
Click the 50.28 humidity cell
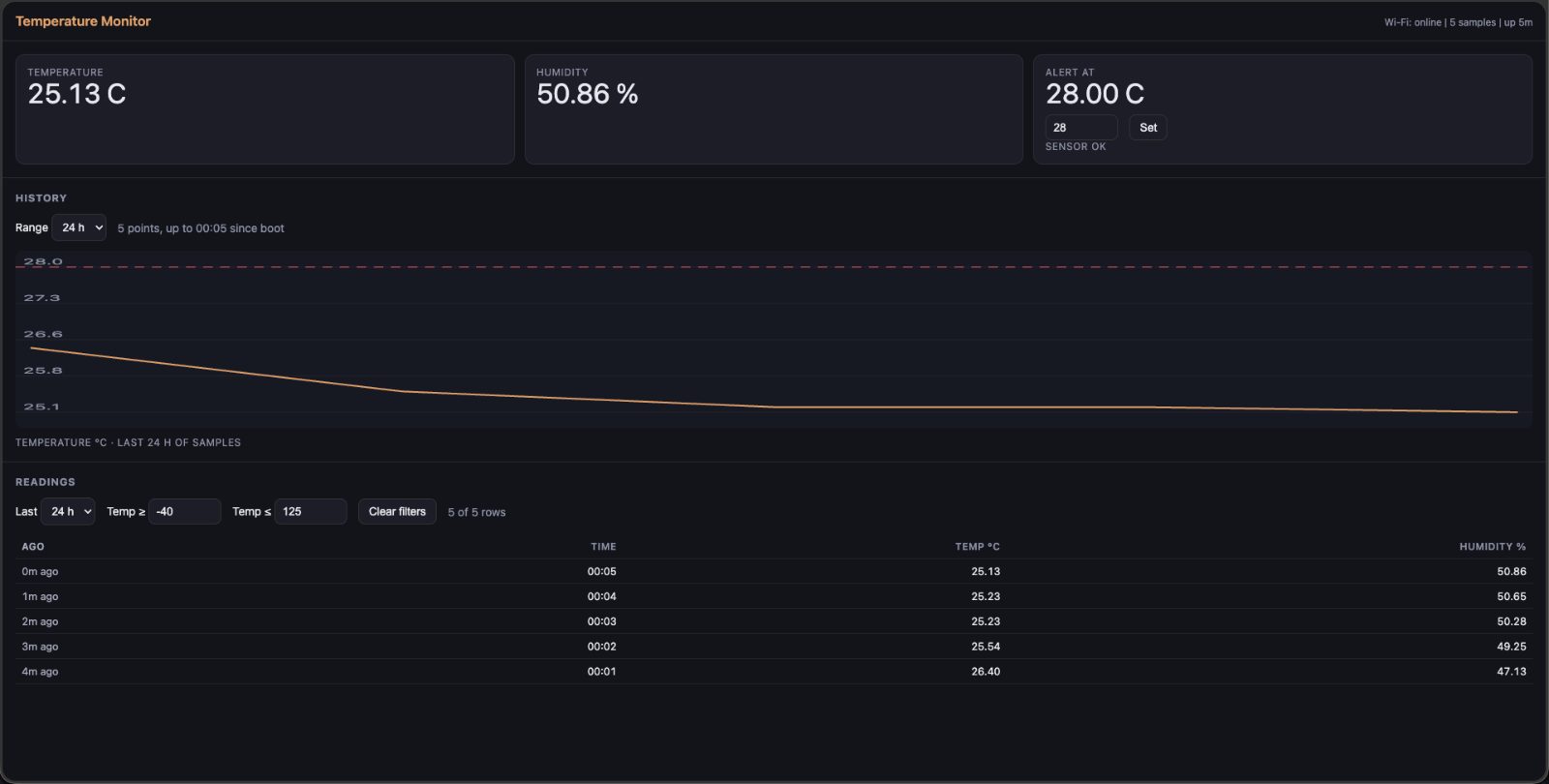1511,622
